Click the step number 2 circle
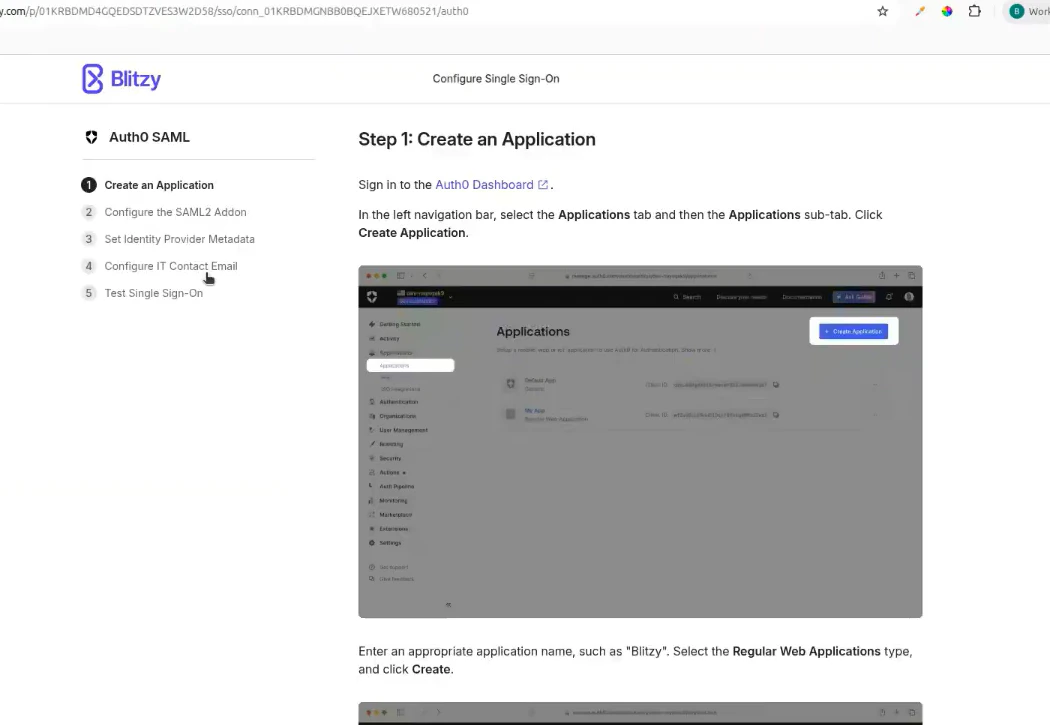The image size is (1050, 725). pyautogui.click(x=88, y=212)
